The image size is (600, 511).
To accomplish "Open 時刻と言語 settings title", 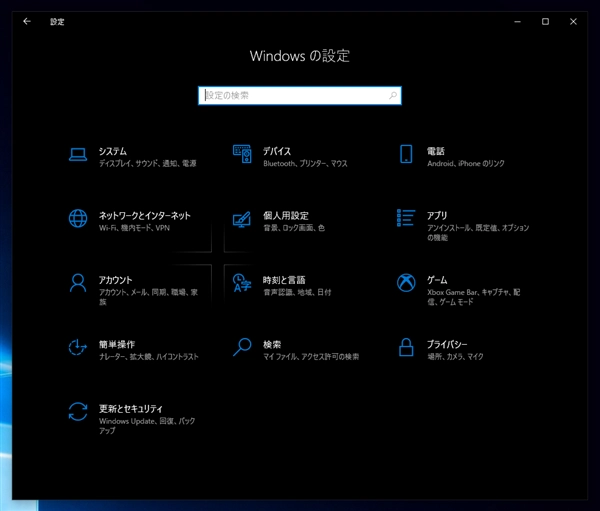I will click(x=284, y=280).
